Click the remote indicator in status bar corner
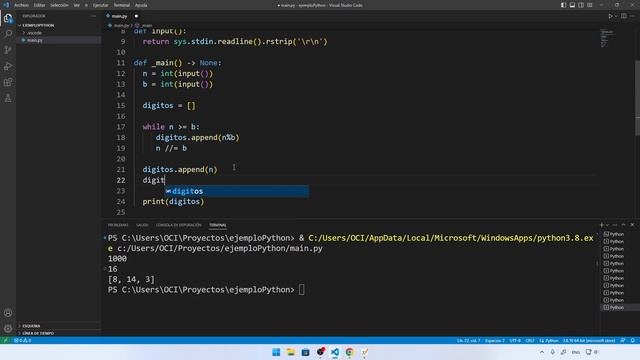The width and height of the screenshot is (640, 360). tap(5, 340)
